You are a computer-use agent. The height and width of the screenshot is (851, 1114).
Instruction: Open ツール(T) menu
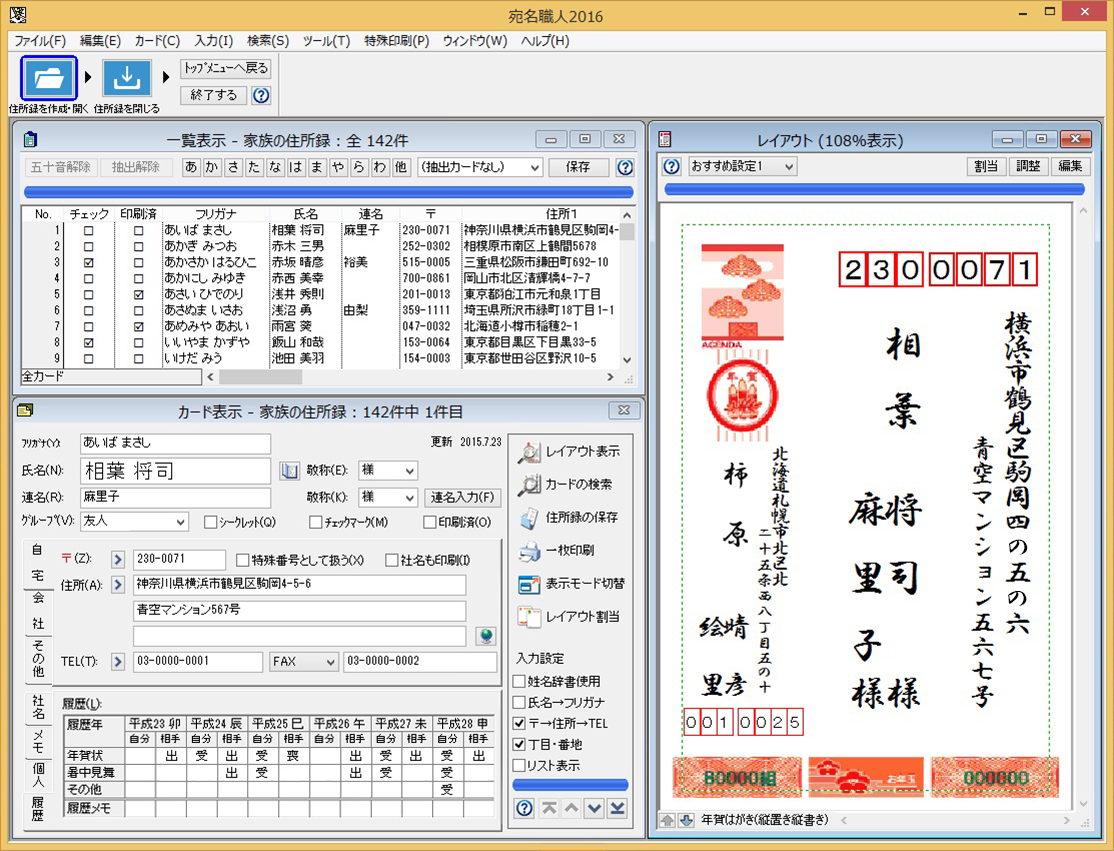click(x=326, y=41)
